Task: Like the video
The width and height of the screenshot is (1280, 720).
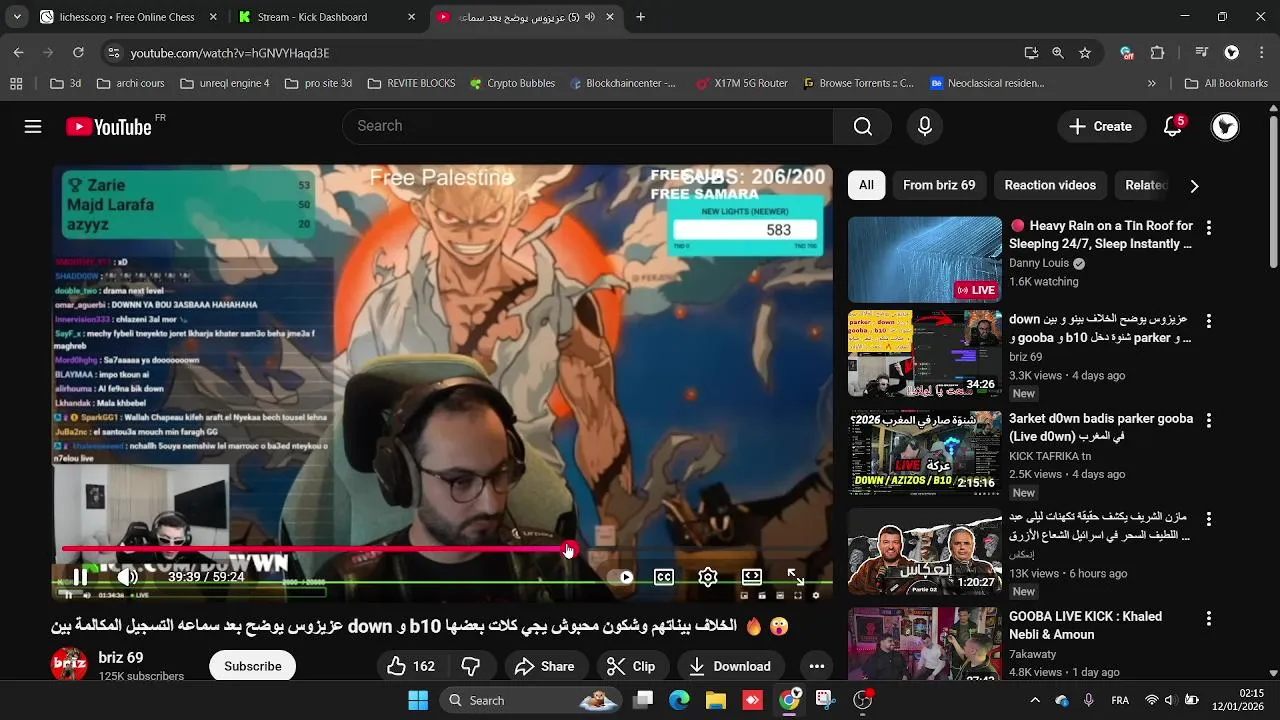Action: click(x=411, y=666)
